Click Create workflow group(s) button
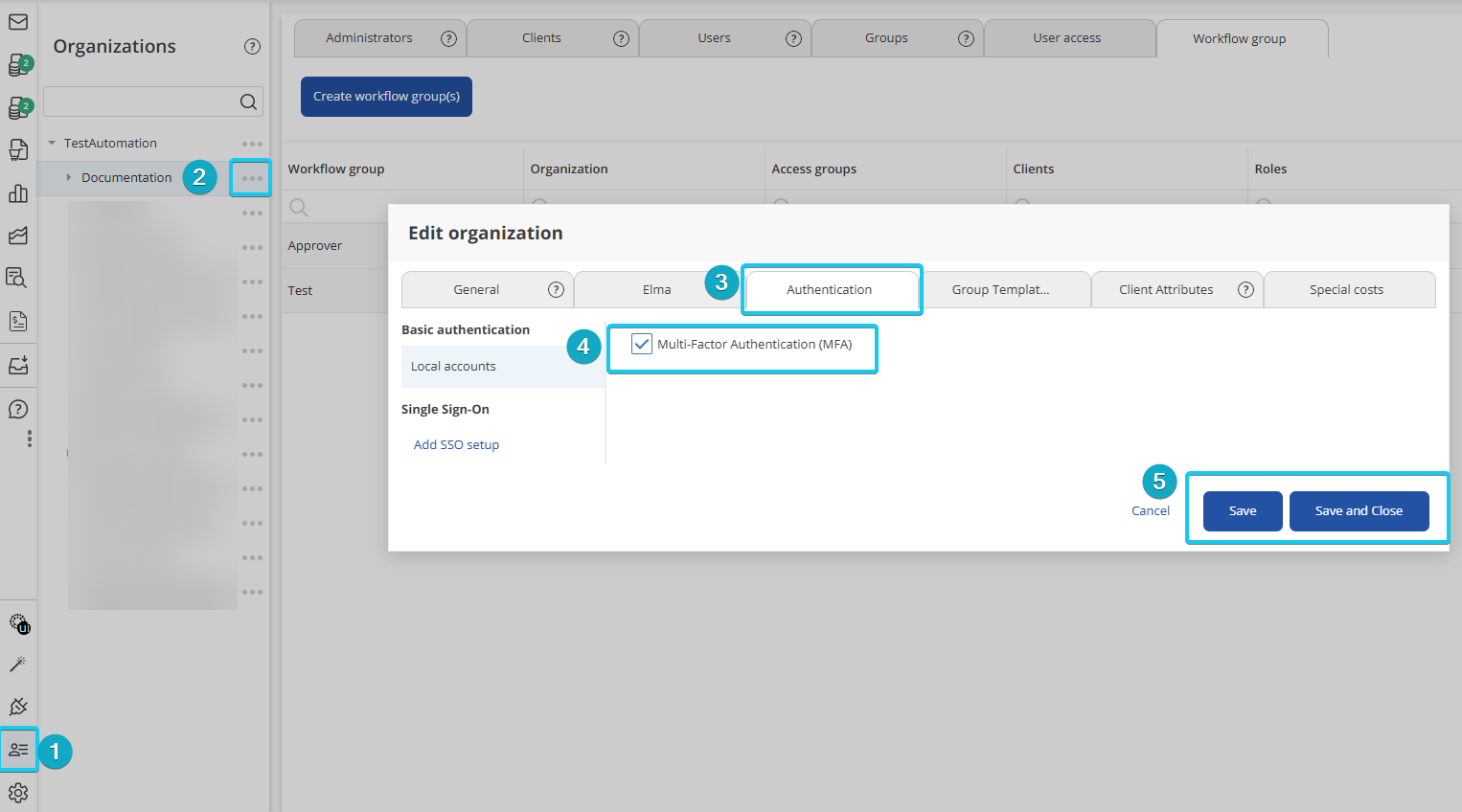The height and width of the screenshot is (812, 1462). pyautogui.click(x=386, y=97)
